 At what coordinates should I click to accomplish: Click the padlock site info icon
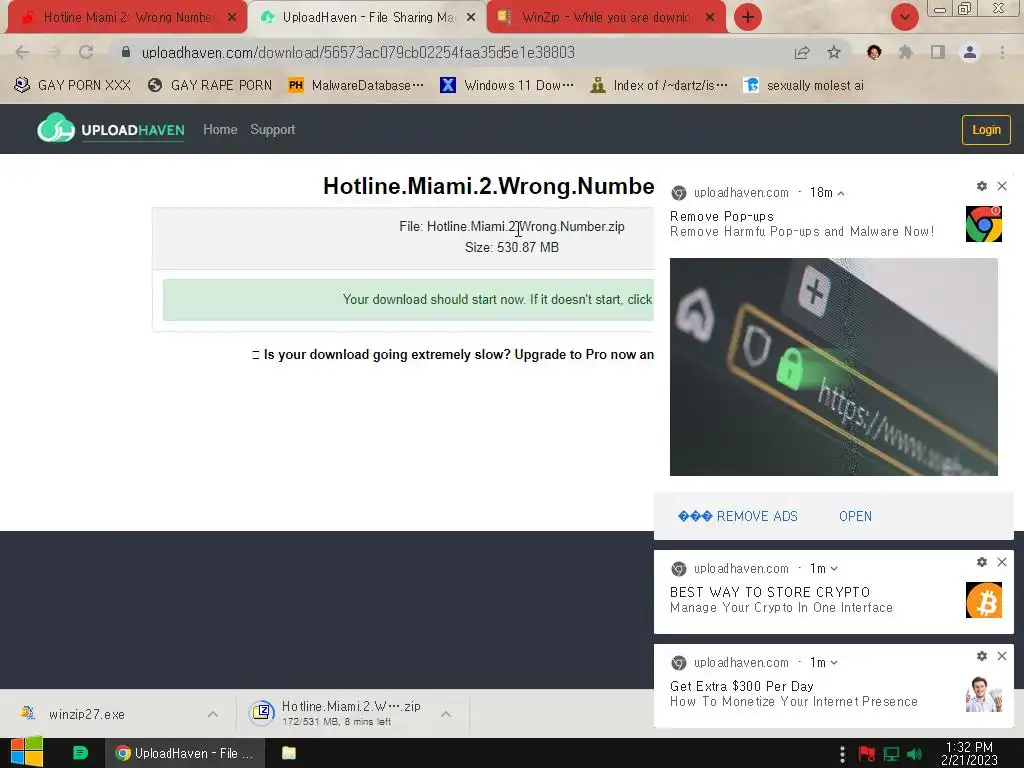click(126, 52)
